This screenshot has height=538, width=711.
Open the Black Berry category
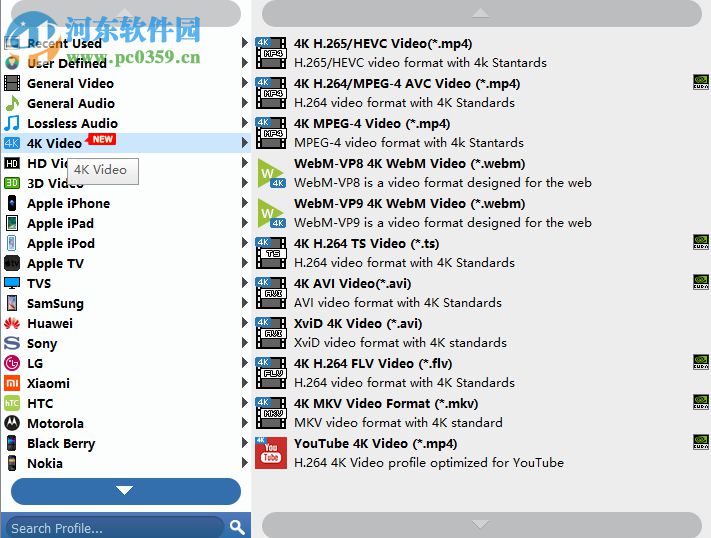pyautogui.click(x=126, y=443)
